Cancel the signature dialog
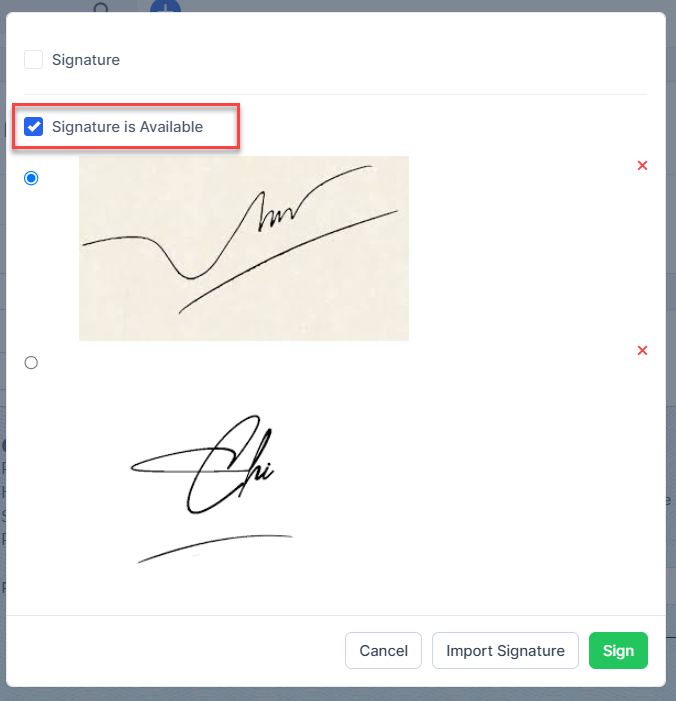 point(383,650)
